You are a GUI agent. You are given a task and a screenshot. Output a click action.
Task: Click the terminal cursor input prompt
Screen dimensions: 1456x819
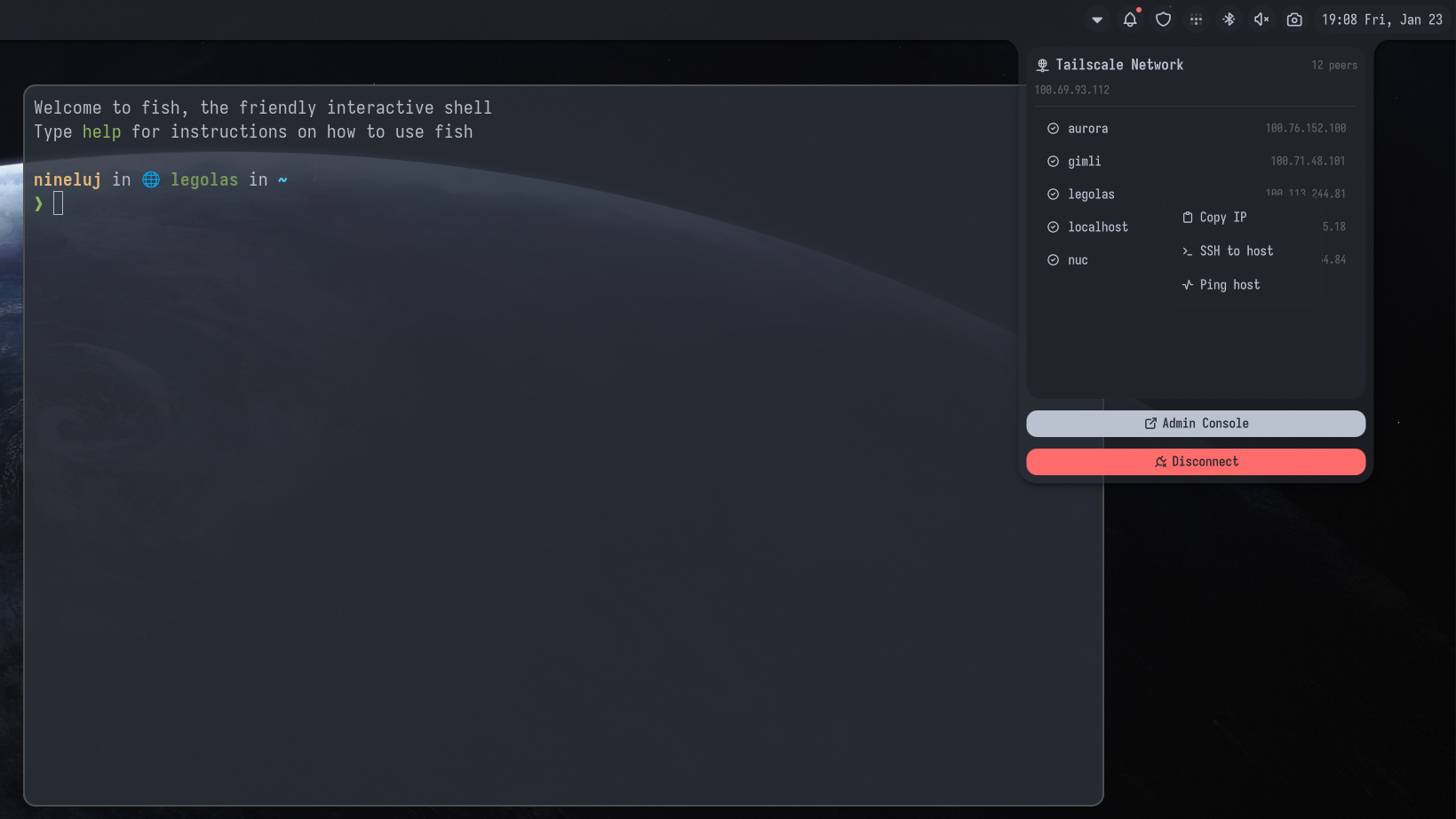(x=58, y=203)
